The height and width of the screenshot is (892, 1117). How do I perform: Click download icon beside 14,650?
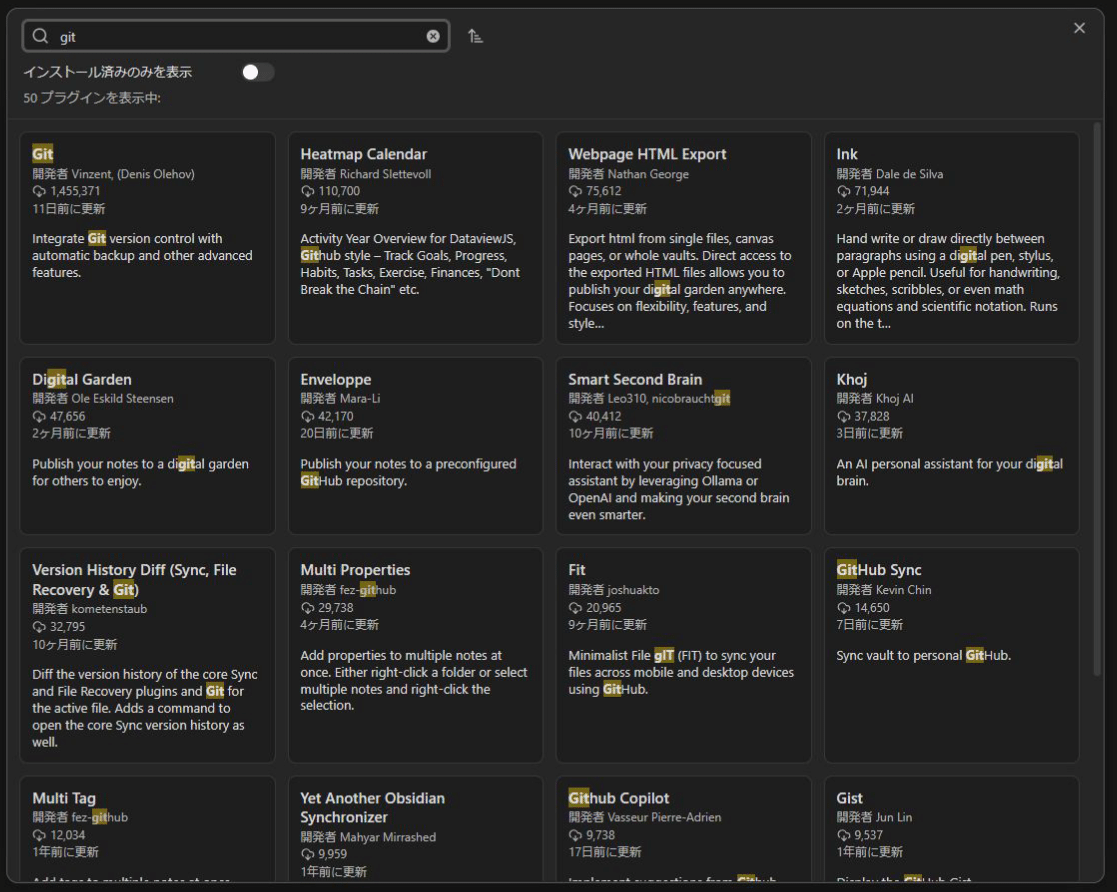pos(843,608)
